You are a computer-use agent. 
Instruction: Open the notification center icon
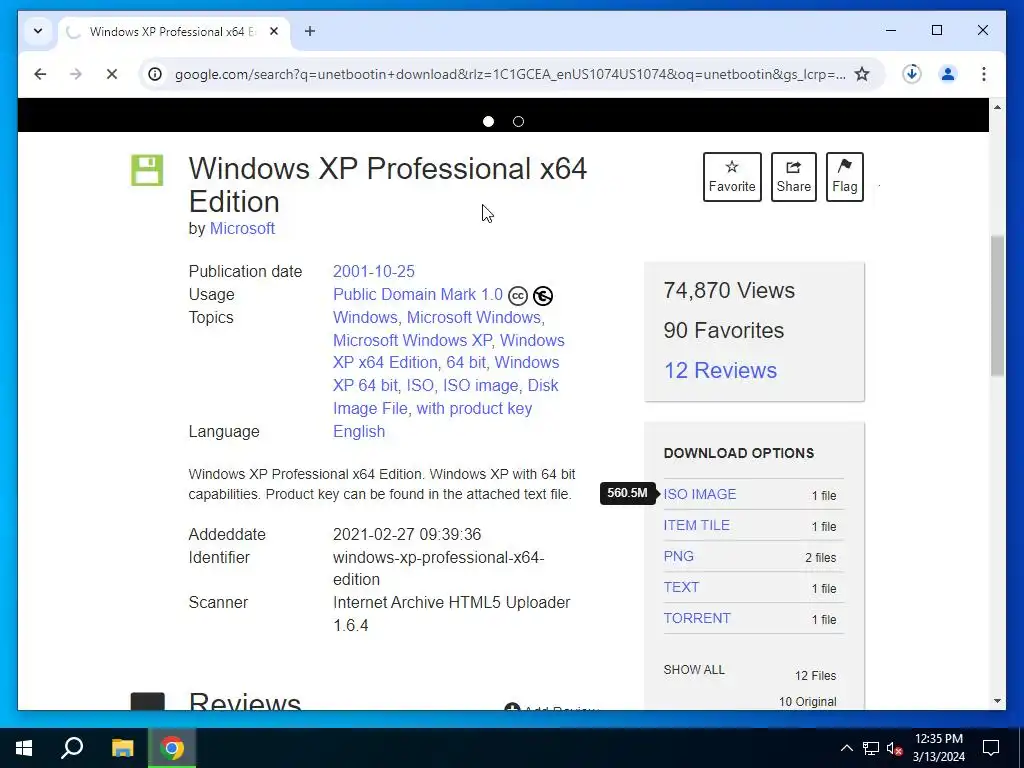click(991, 748)
